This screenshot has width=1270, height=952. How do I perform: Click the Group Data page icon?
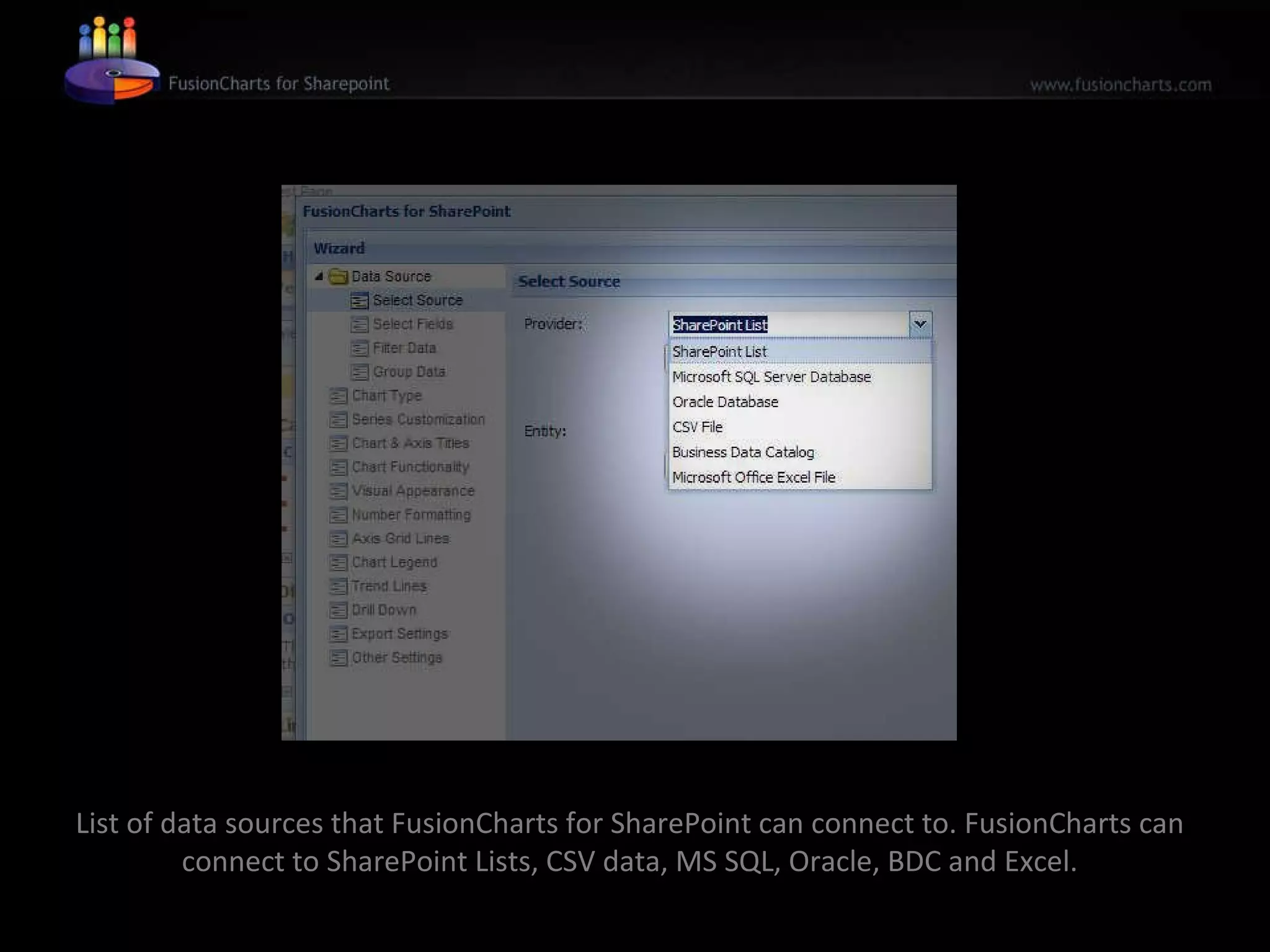click(x=359, y=372)
